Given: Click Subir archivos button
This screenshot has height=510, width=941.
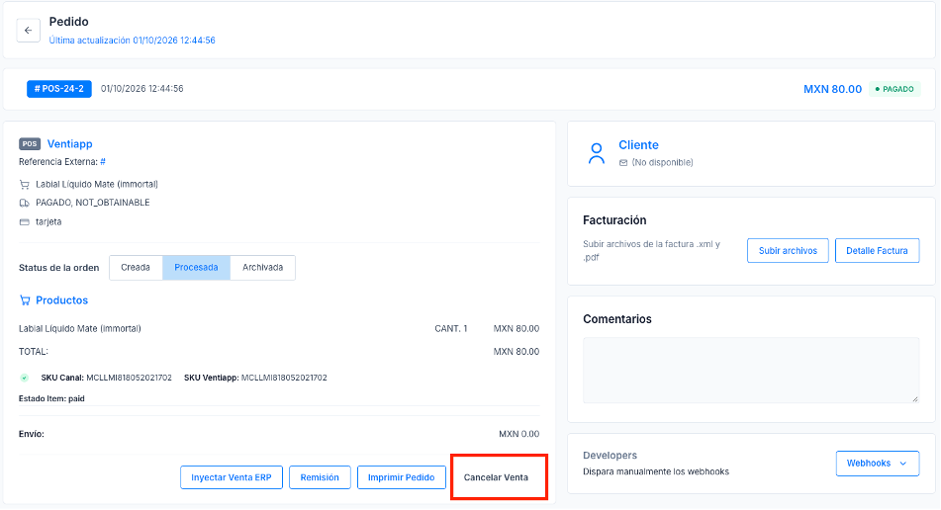Looking at the screenshot, I should coord(788,251).
